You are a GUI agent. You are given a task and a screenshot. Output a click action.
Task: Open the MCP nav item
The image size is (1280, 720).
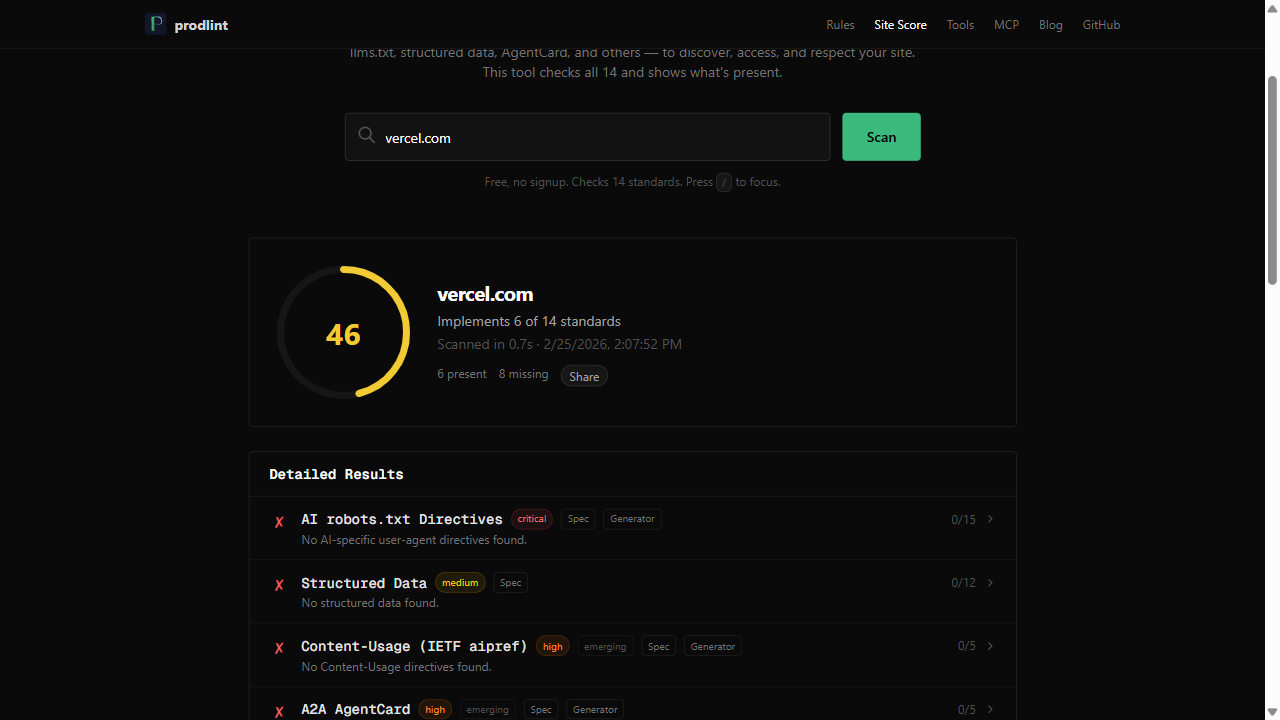[1006, 25]
